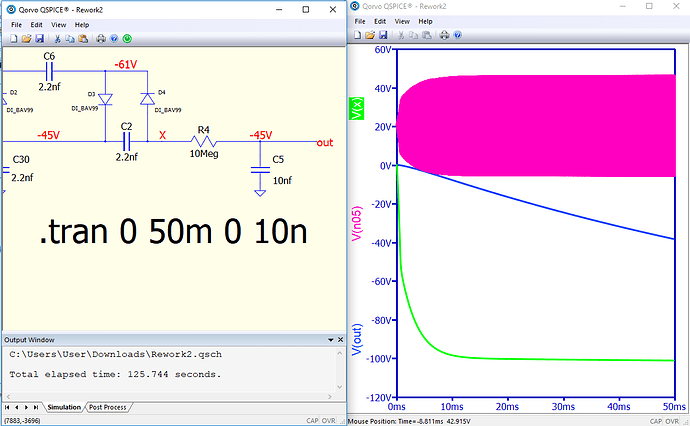Click the Open folder icon in schematic toolbar
Screen dimensions: 690x426
[x=27, y=38]
